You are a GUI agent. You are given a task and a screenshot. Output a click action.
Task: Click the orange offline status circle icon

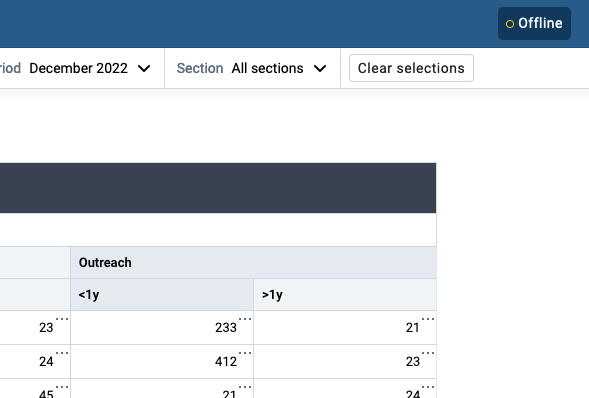coord(510,24)
